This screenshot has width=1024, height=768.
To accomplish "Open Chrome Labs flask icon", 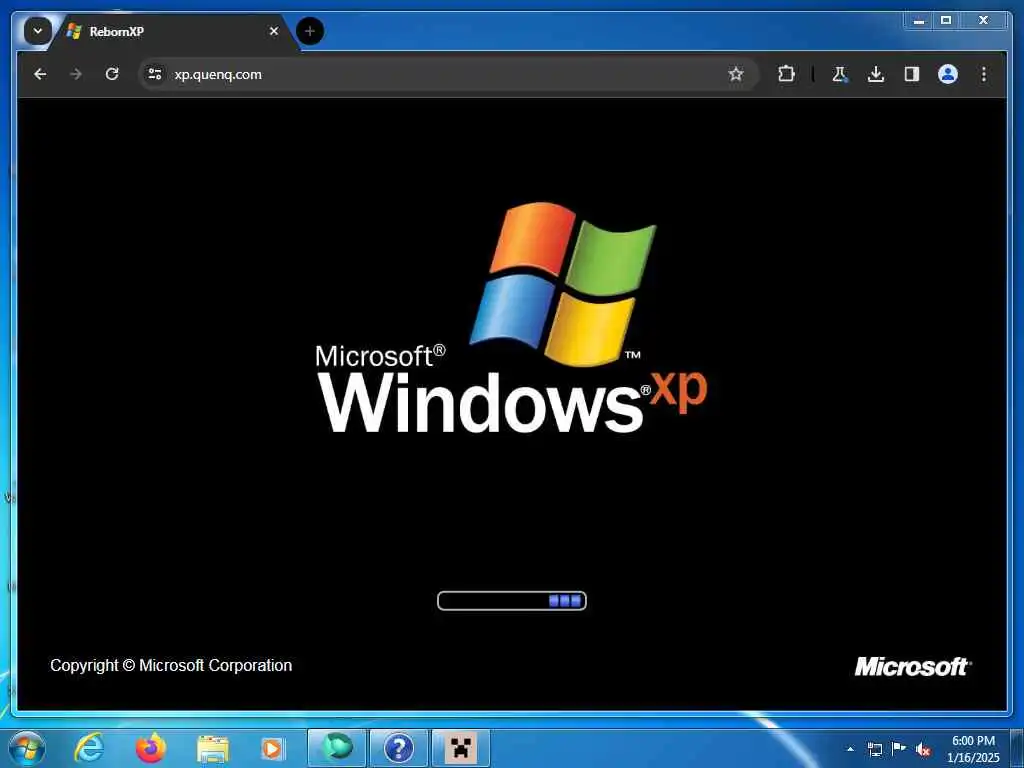I will click(x=840, y=74).
